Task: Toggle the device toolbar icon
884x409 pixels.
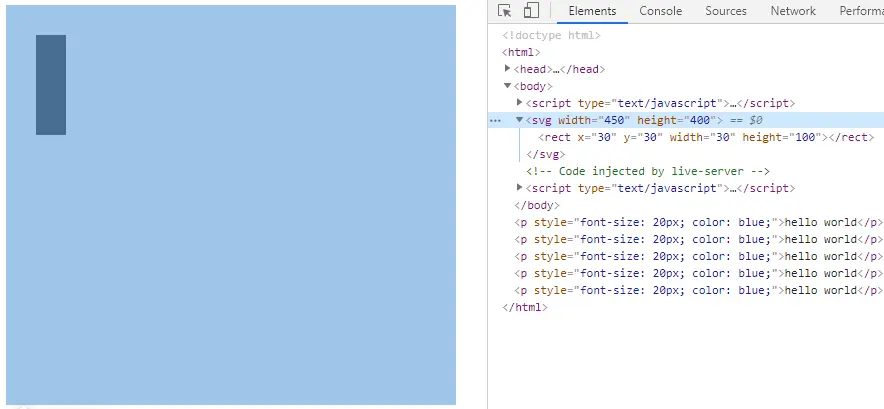Action: point(531,11)
